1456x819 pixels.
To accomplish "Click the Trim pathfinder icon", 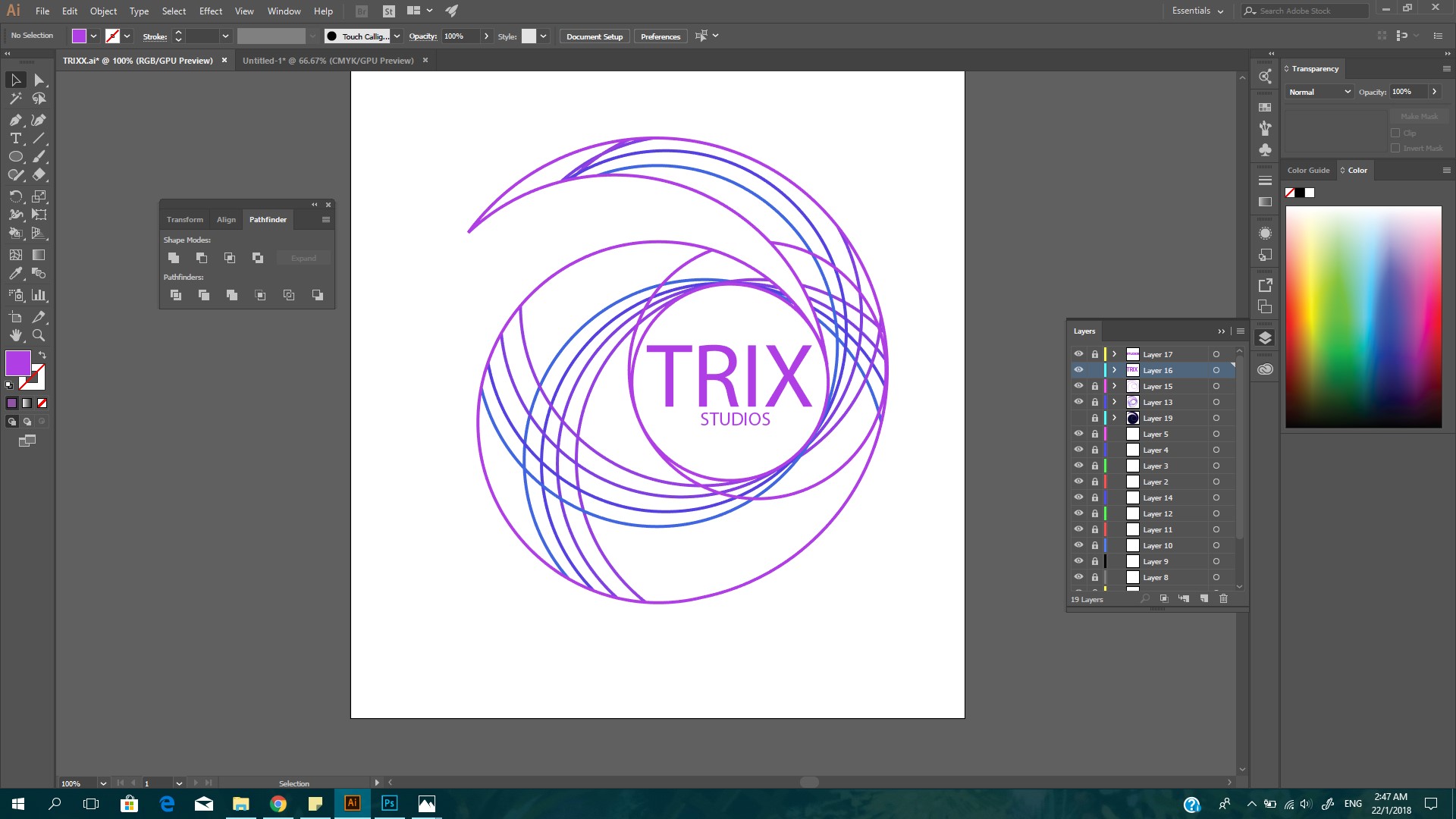I will (x=204, y=295).
